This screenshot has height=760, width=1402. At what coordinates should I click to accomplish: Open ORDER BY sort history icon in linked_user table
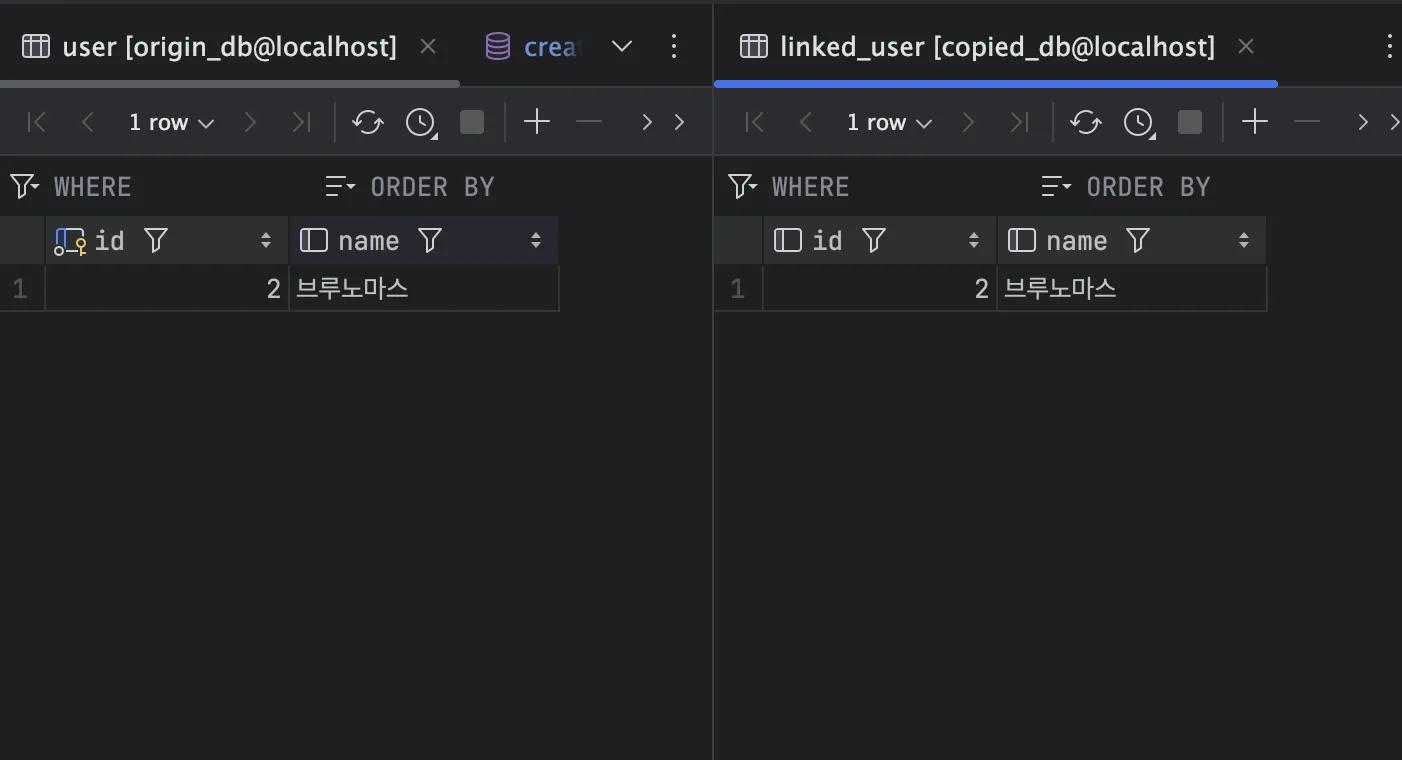pyautogui.click(x=1056, y=186)
